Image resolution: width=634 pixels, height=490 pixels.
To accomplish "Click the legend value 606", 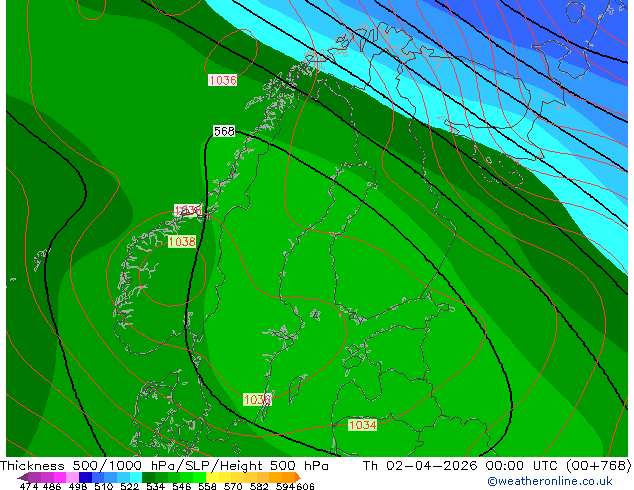I will coord(305,486).
